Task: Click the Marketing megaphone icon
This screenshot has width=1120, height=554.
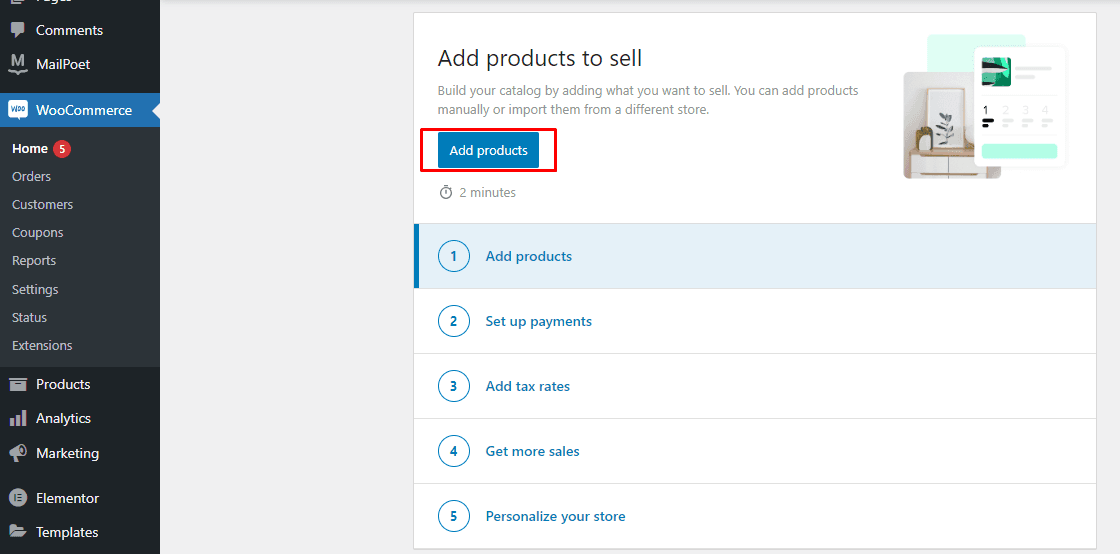Action: (x=18, y=453)
